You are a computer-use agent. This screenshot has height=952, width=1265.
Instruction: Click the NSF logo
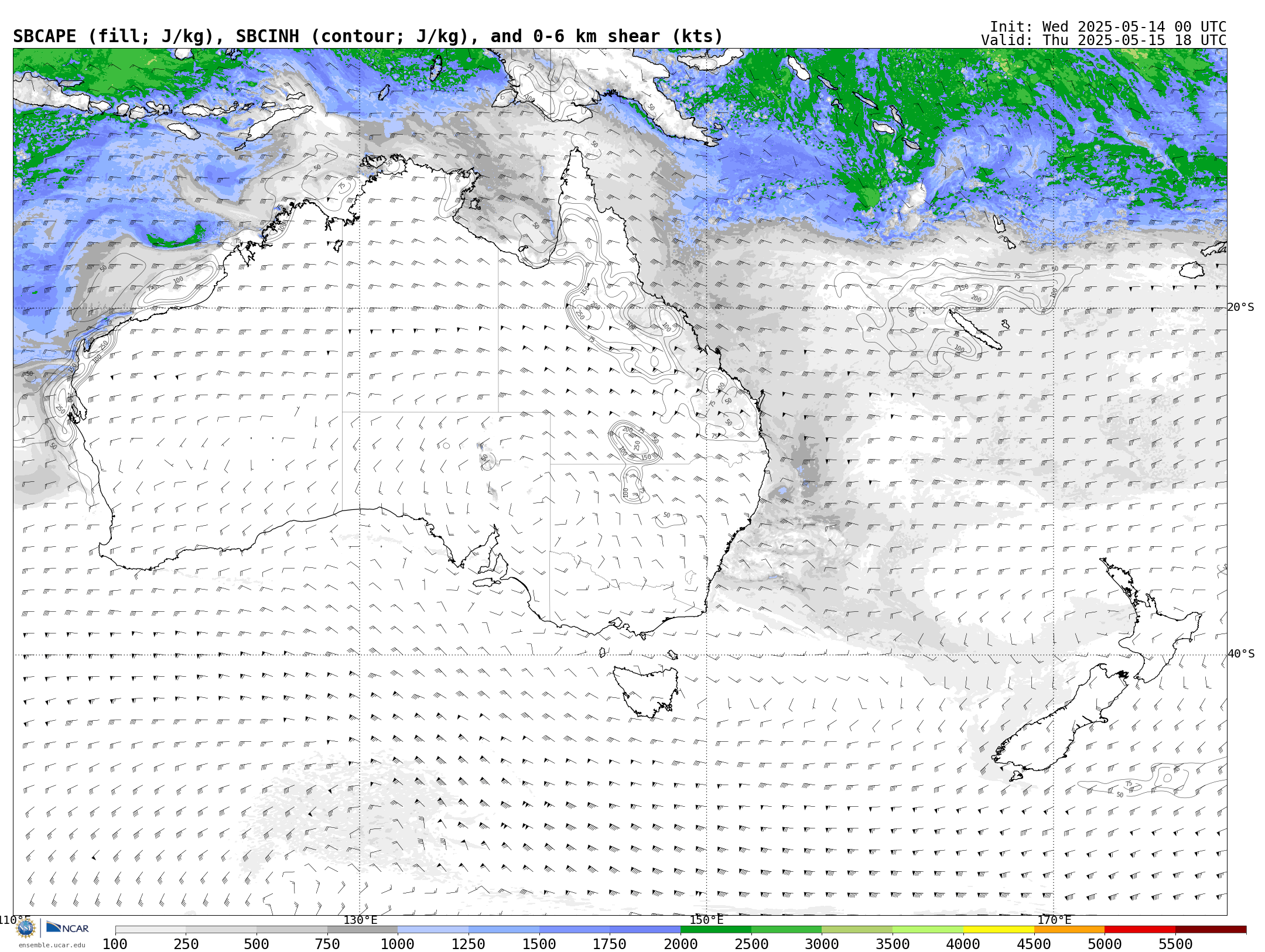(26, 928)
